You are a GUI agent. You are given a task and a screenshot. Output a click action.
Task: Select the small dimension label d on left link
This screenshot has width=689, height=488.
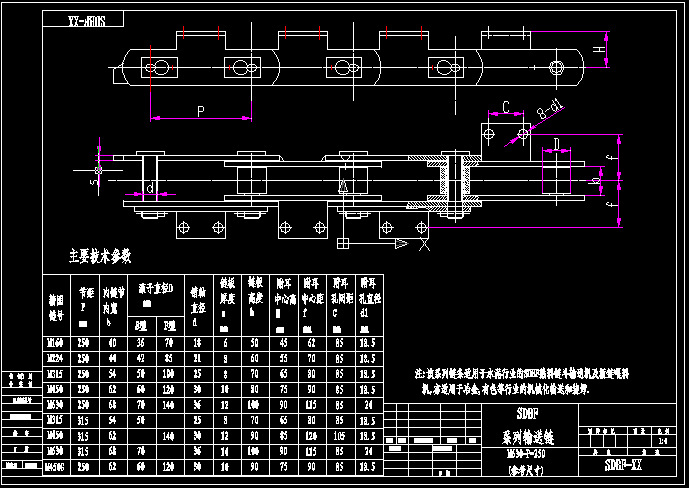point(150,187)
